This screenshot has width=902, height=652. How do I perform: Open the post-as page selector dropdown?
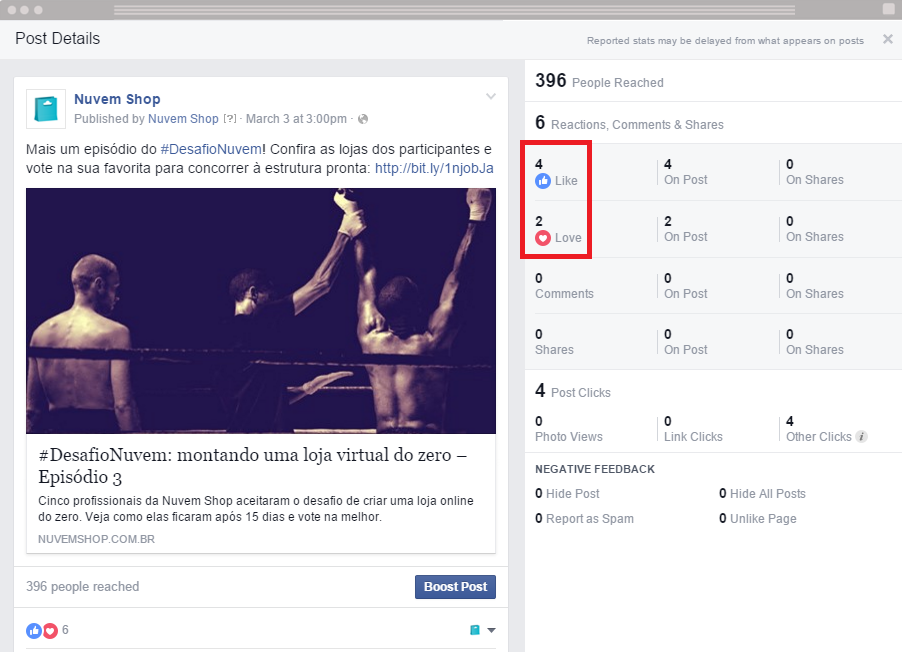pos(483,630)
